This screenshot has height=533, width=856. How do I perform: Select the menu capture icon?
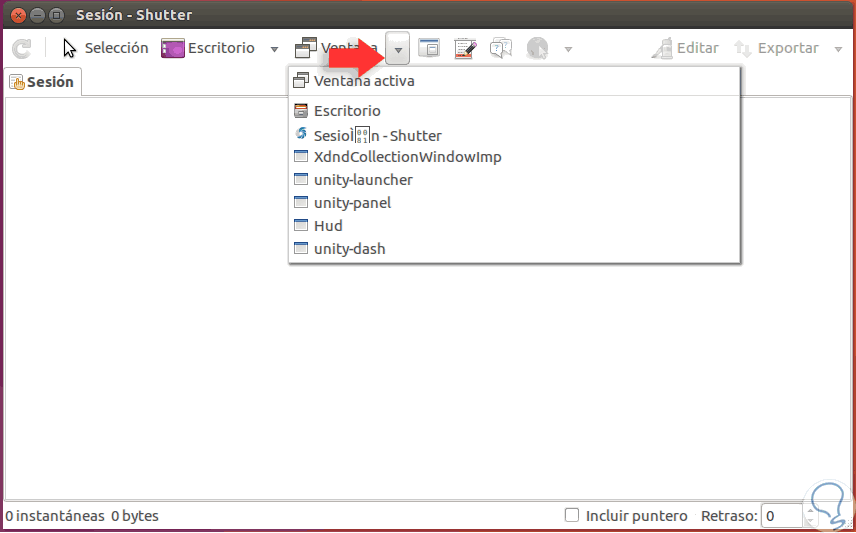coord(465,48)
